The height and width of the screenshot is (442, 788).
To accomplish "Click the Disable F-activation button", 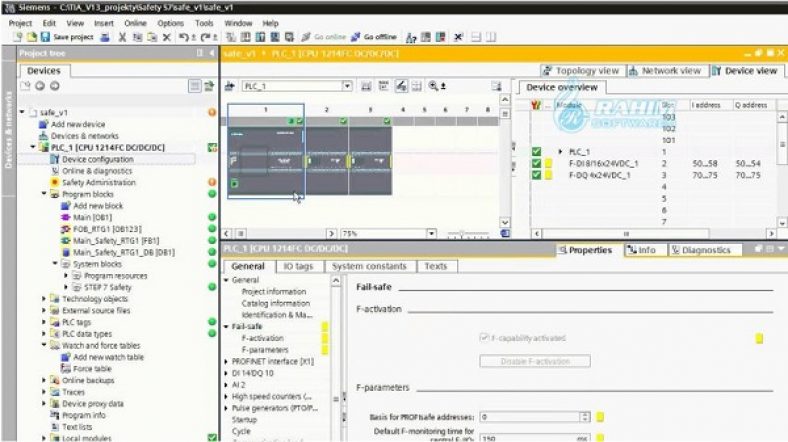I will coord(535,361).
